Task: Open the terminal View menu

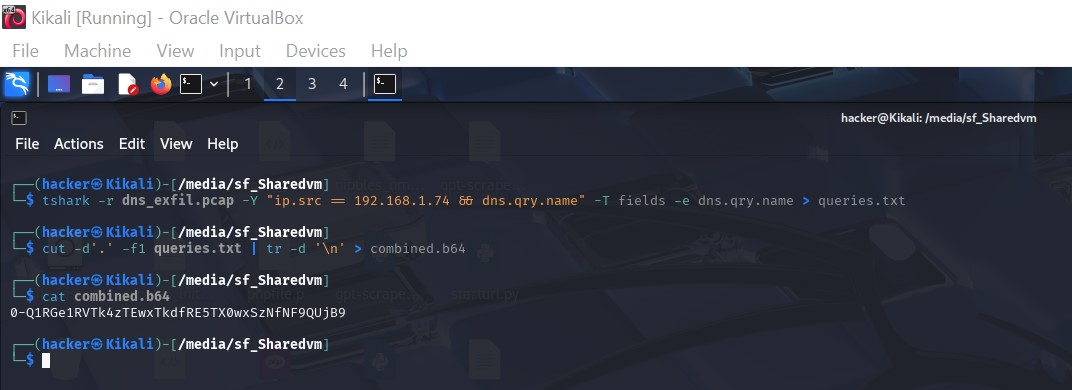Action: pos(176,144)
